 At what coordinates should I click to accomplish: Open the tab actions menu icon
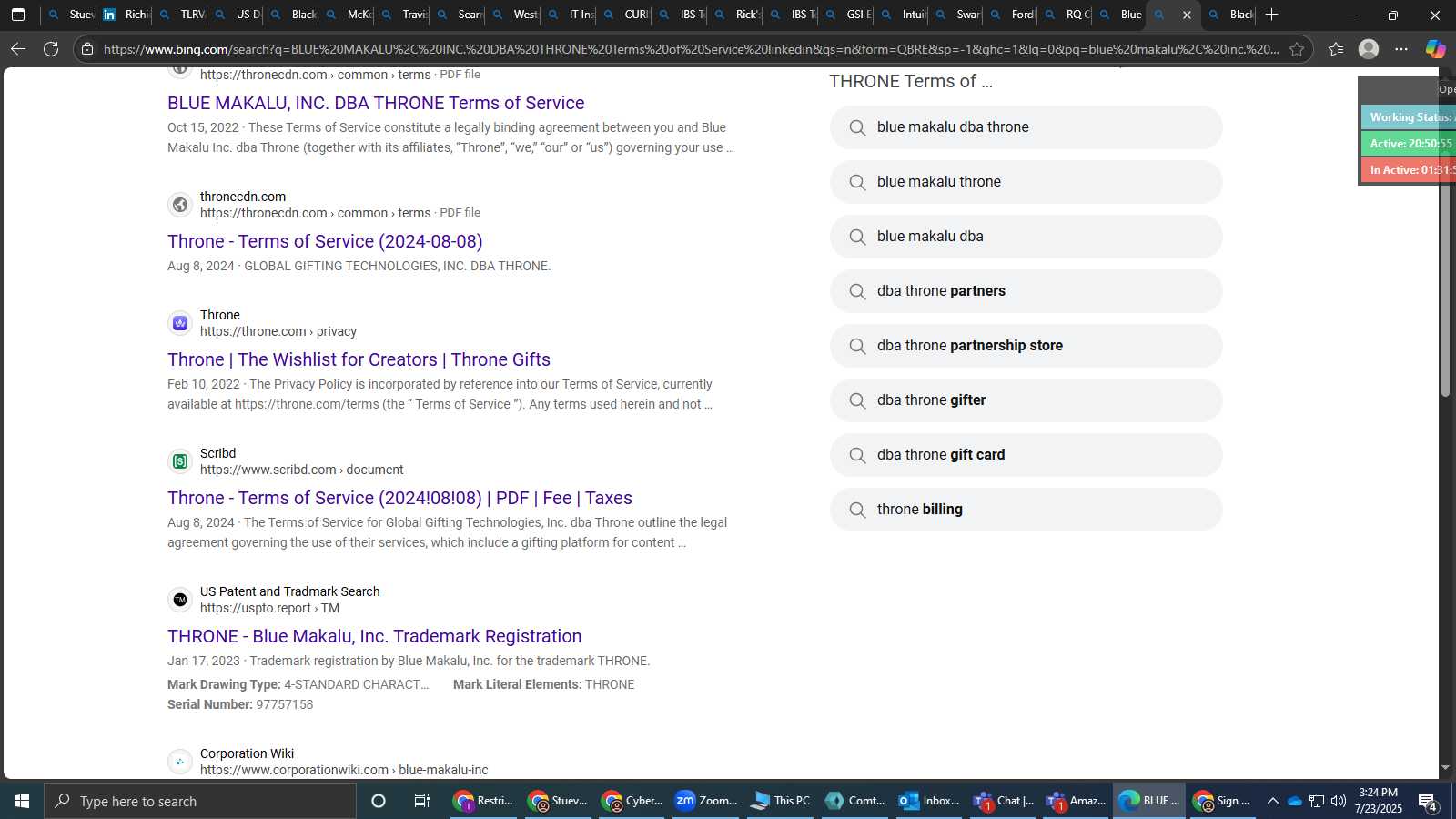[x=18, y=15]
